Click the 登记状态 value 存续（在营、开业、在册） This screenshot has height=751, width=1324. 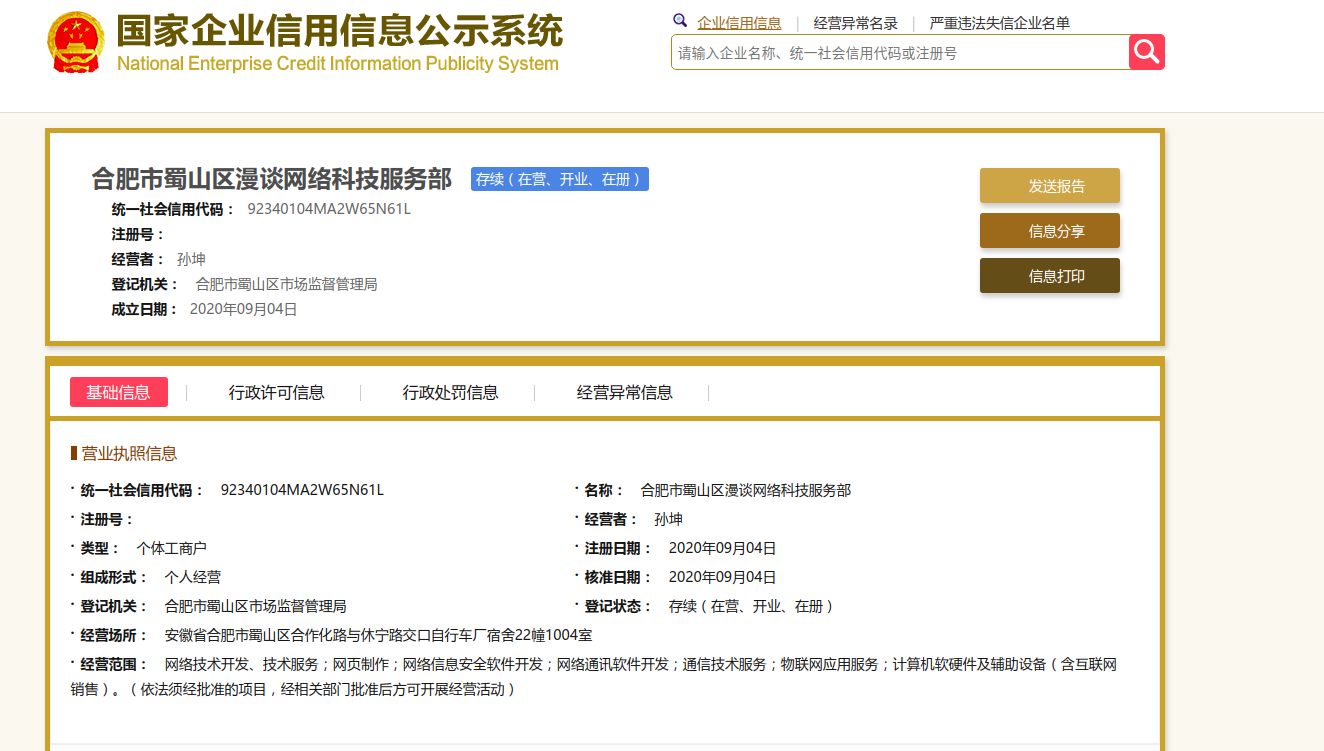pyautogui.click(x=751, y=606)
